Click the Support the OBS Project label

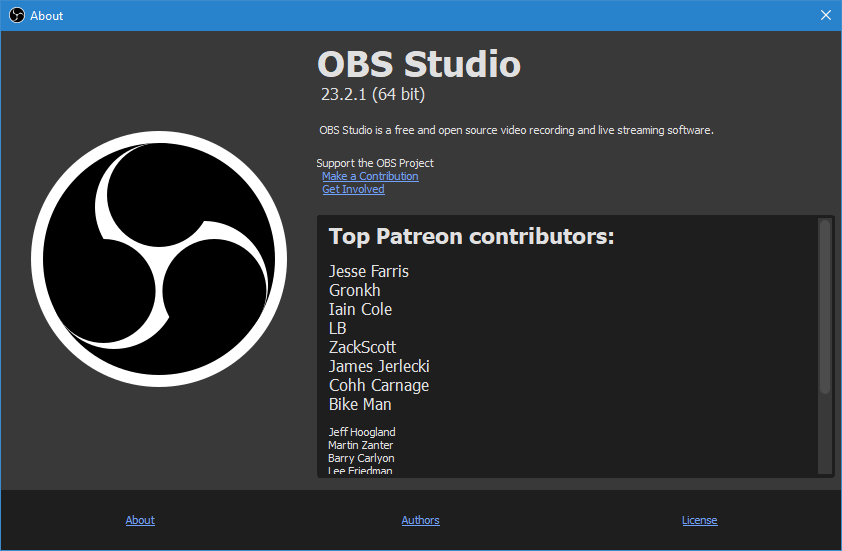[375, 163]
